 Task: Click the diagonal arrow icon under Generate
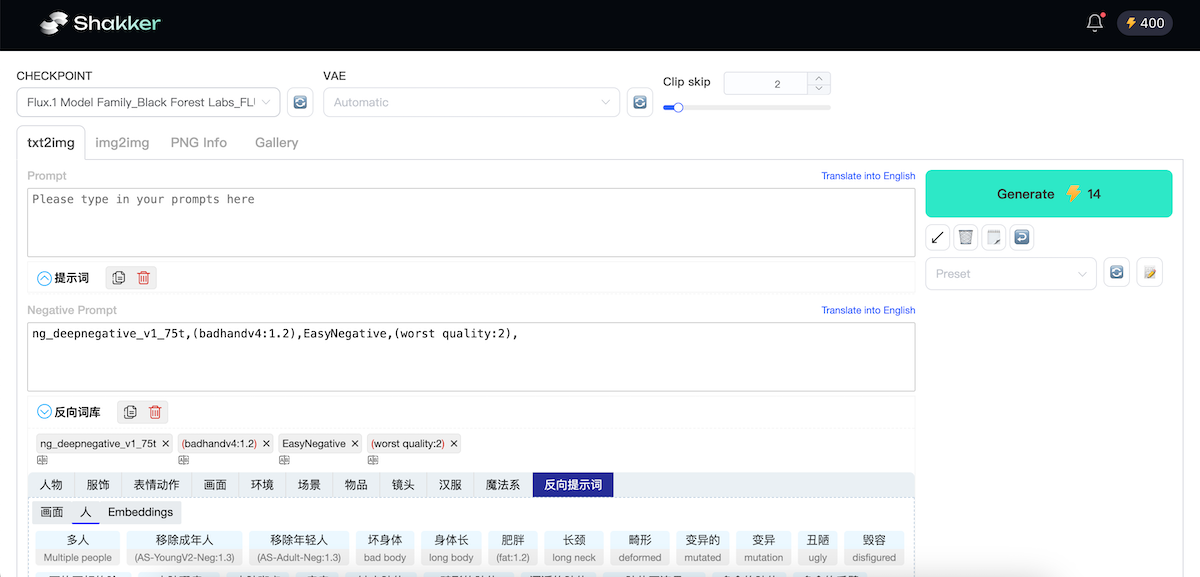[937, 237]
